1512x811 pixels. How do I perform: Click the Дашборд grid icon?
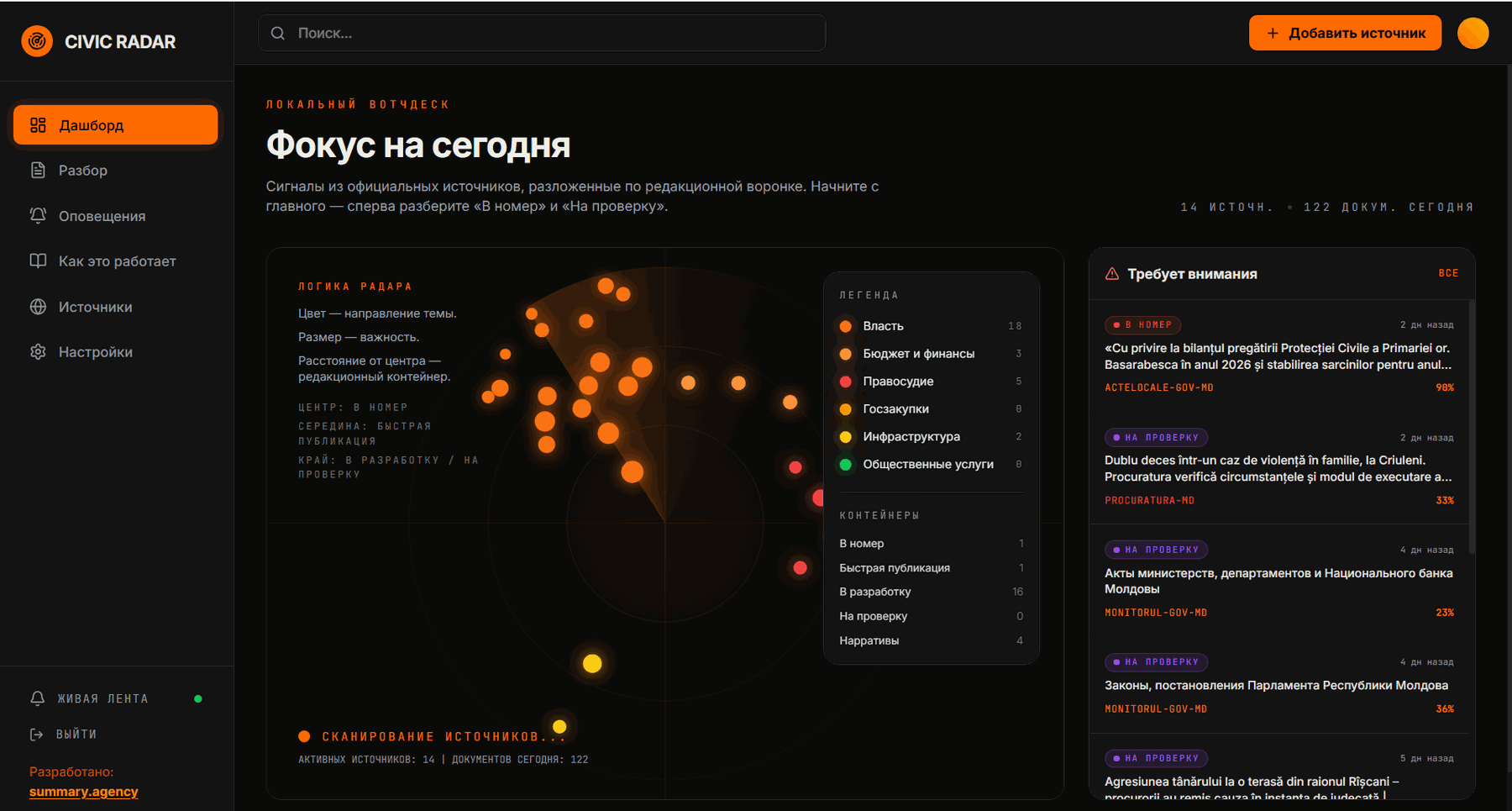click(x=38, y=125)
